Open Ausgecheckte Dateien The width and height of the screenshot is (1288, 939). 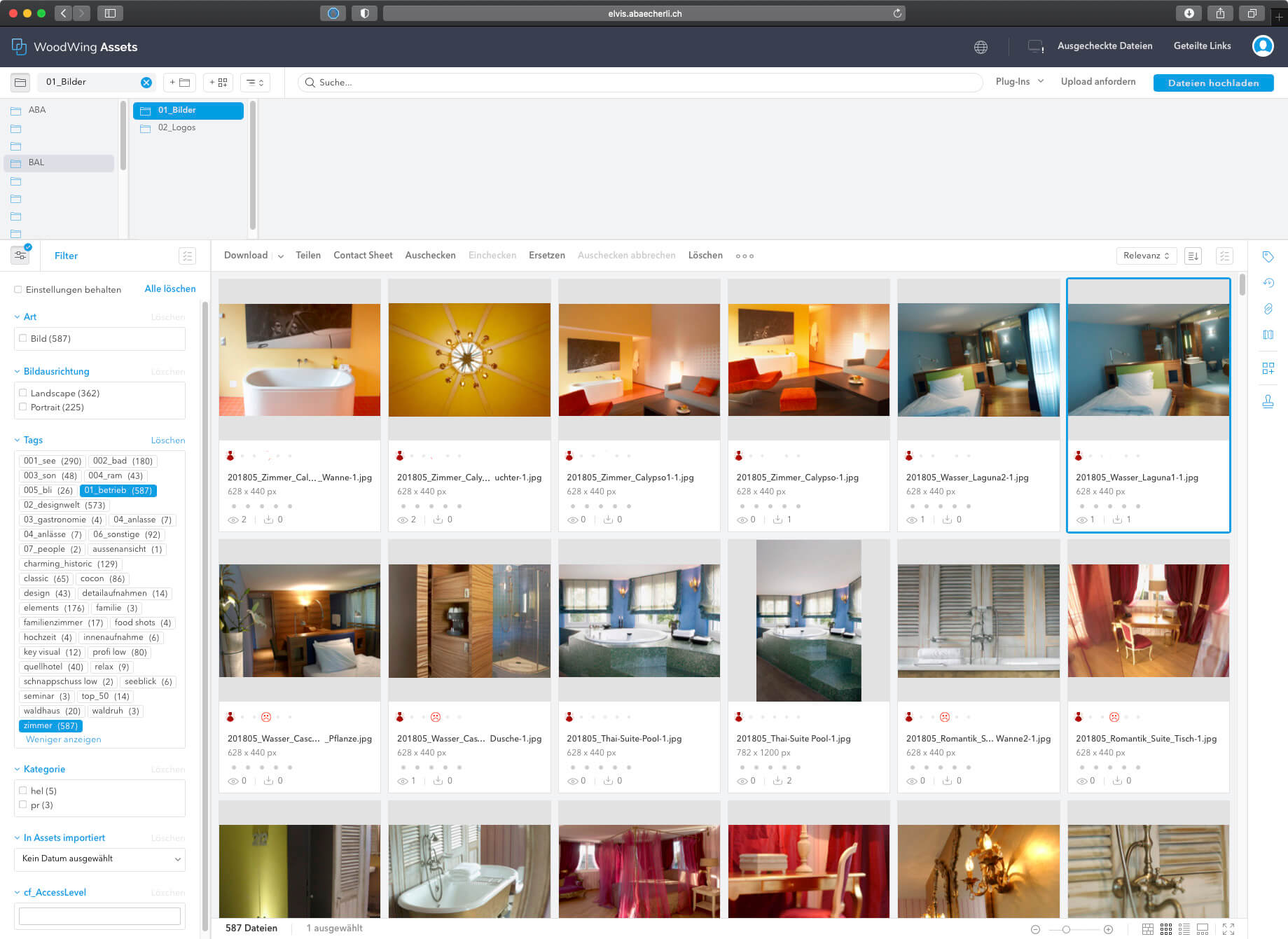click(1105, 46)
